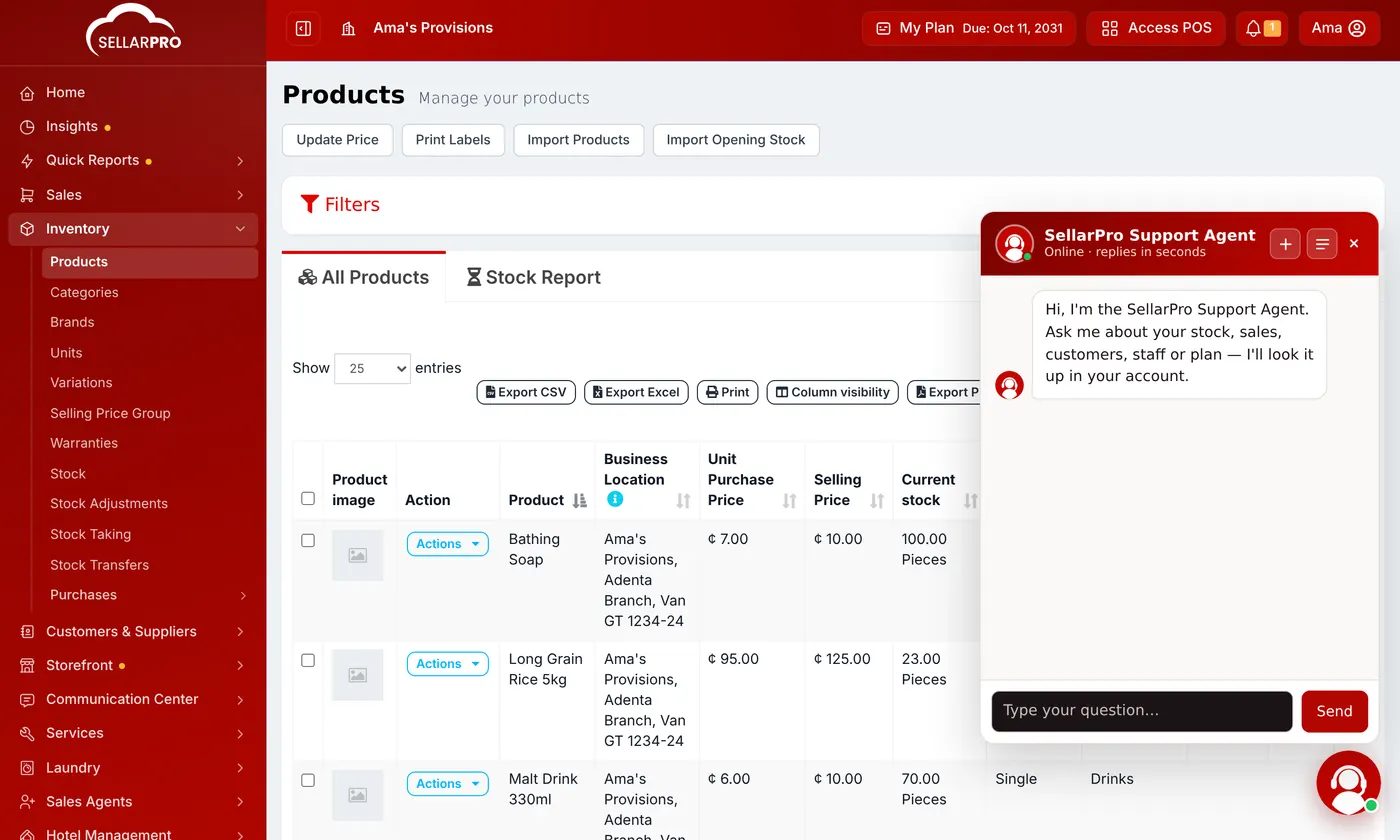Open Actions dropdown for Malt Drink 330ml
1400x840 pixels.
tap(447, 784)
